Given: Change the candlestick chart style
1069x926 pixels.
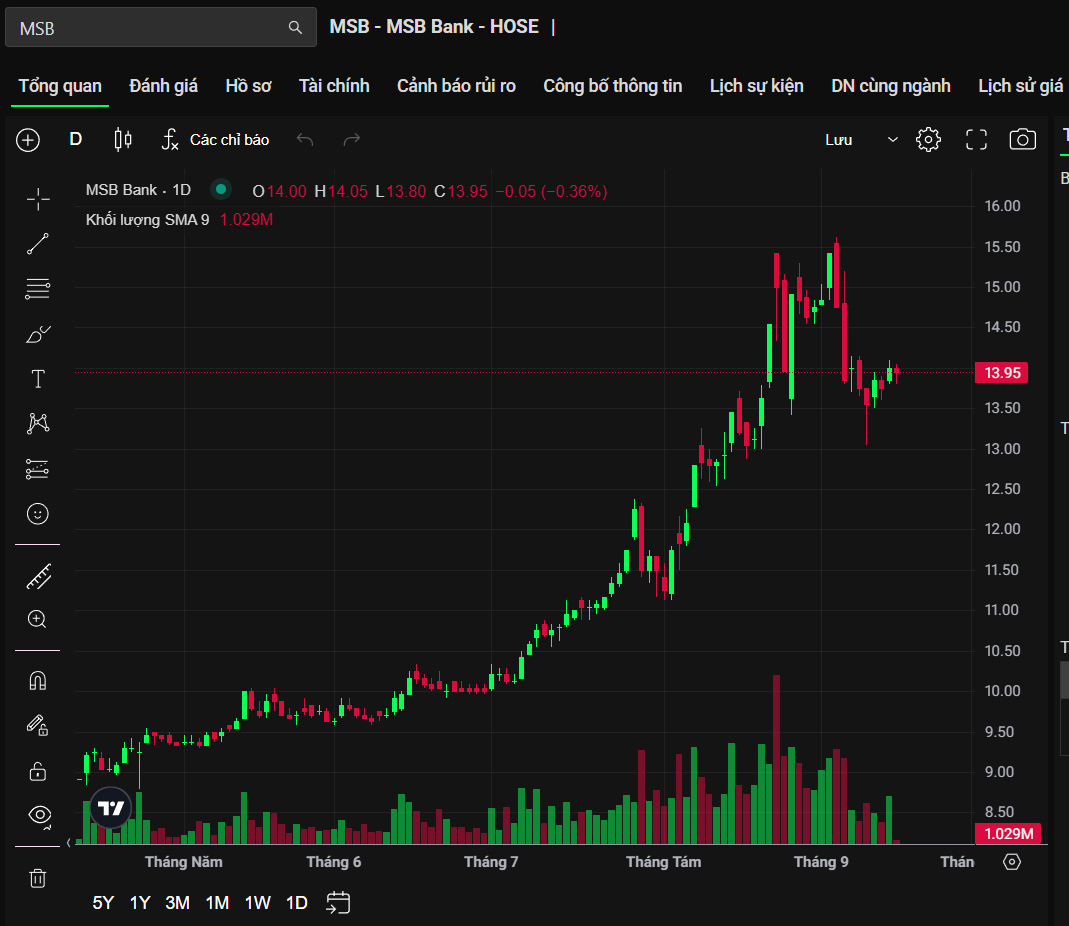Looking at the screenshot, I should coord(123,140).
